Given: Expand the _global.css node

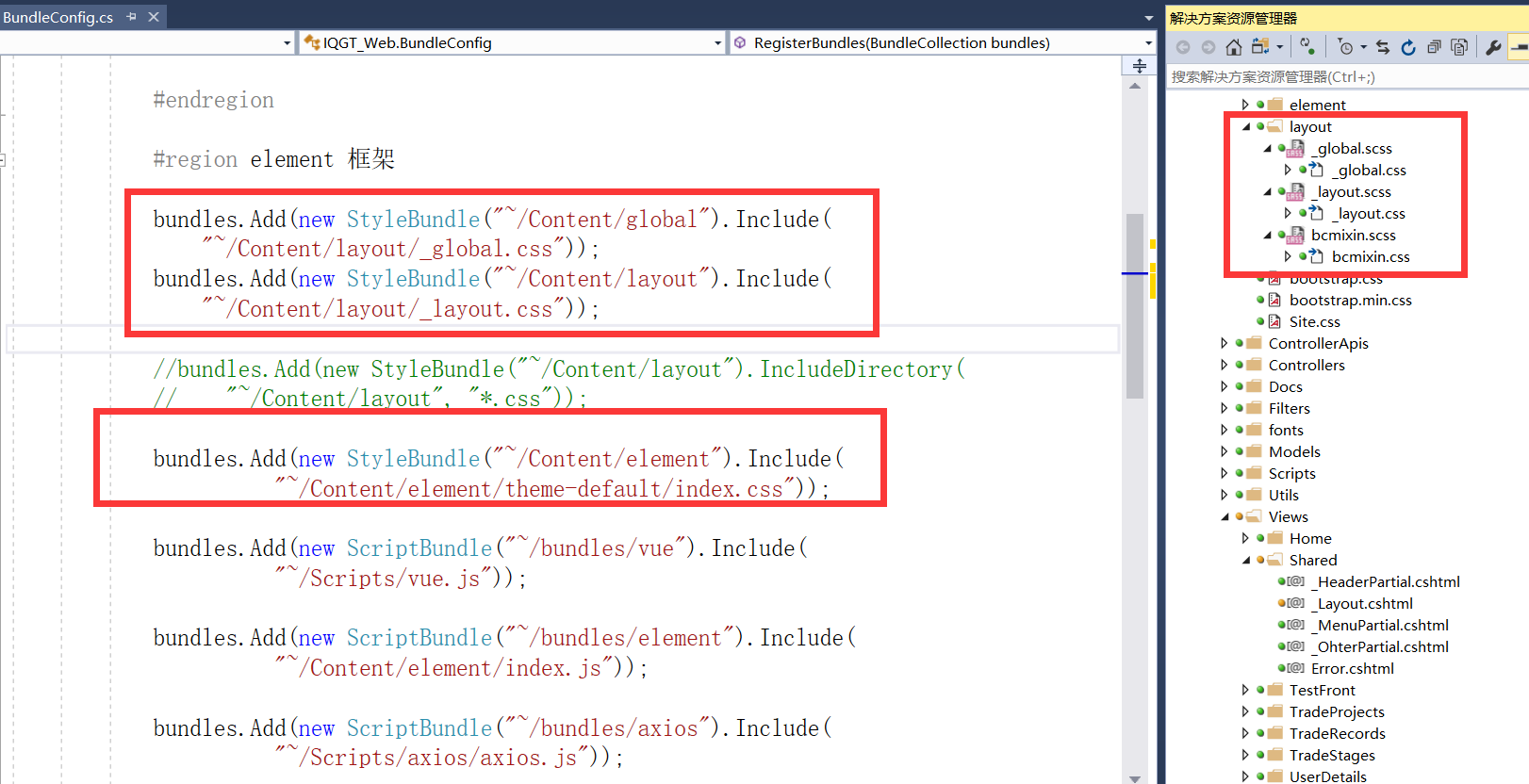Looking at the screenshot, I should [1288, 170].
